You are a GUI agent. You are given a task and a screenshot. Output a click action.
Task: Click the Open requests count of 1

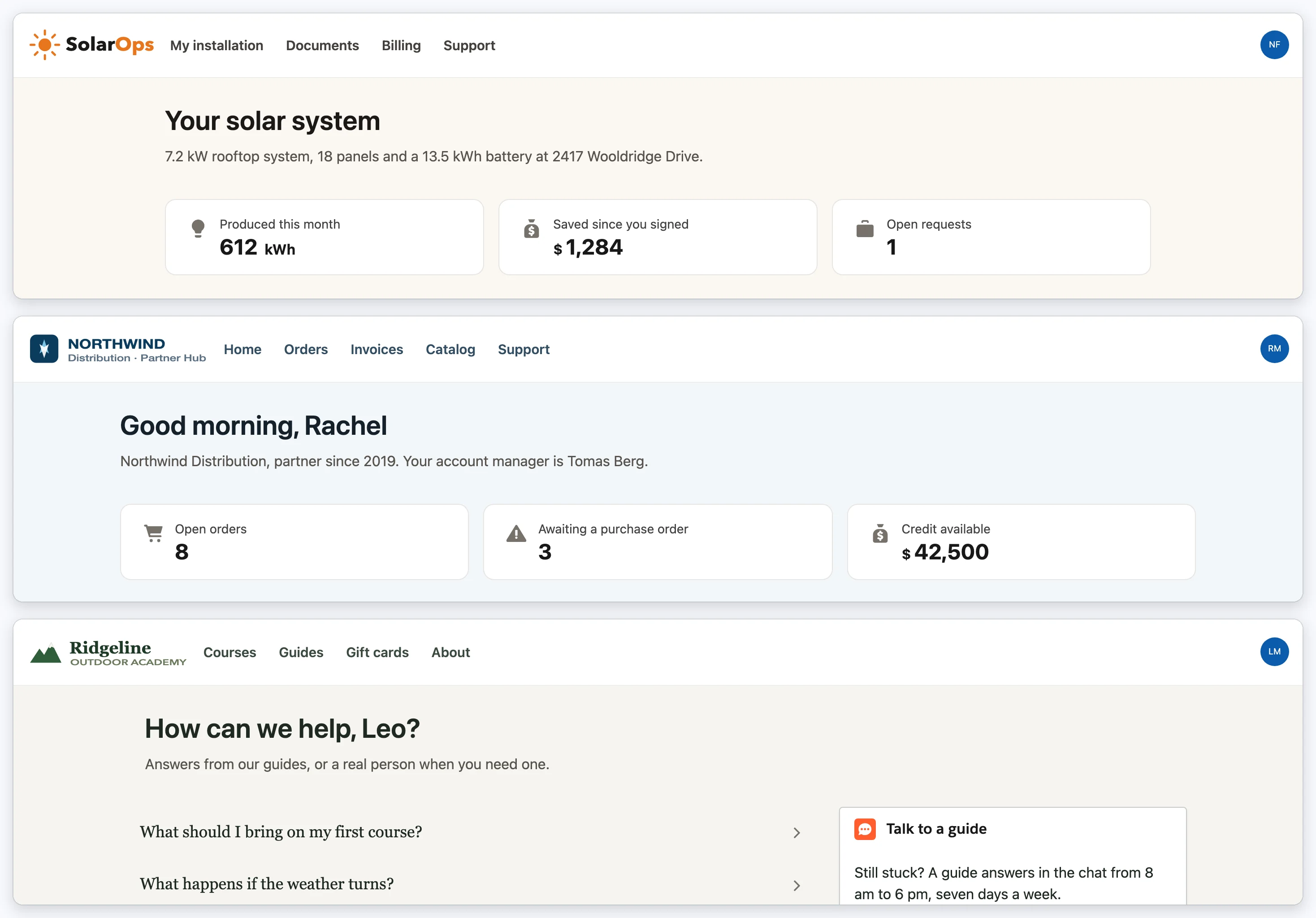click(x=891, y=247)
